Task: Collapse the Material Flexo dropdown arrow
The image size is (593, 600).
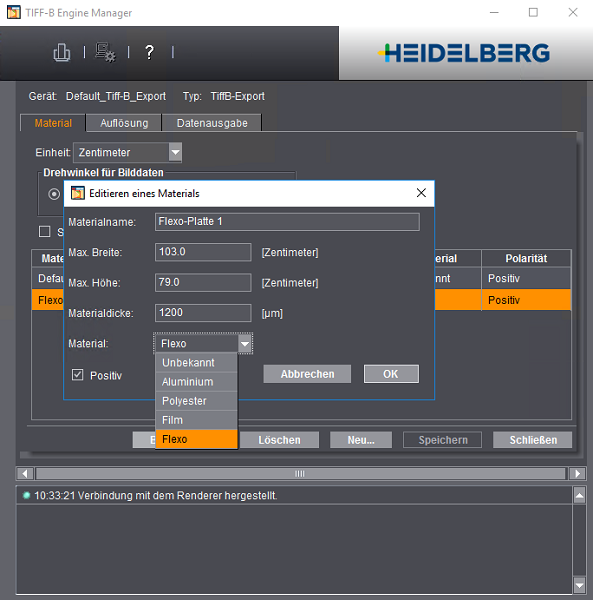Action: [245, 344]
